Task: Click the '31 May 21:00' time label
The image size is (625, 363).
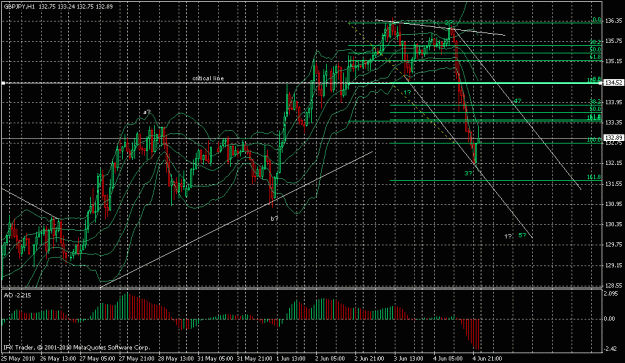Action: 254,359
